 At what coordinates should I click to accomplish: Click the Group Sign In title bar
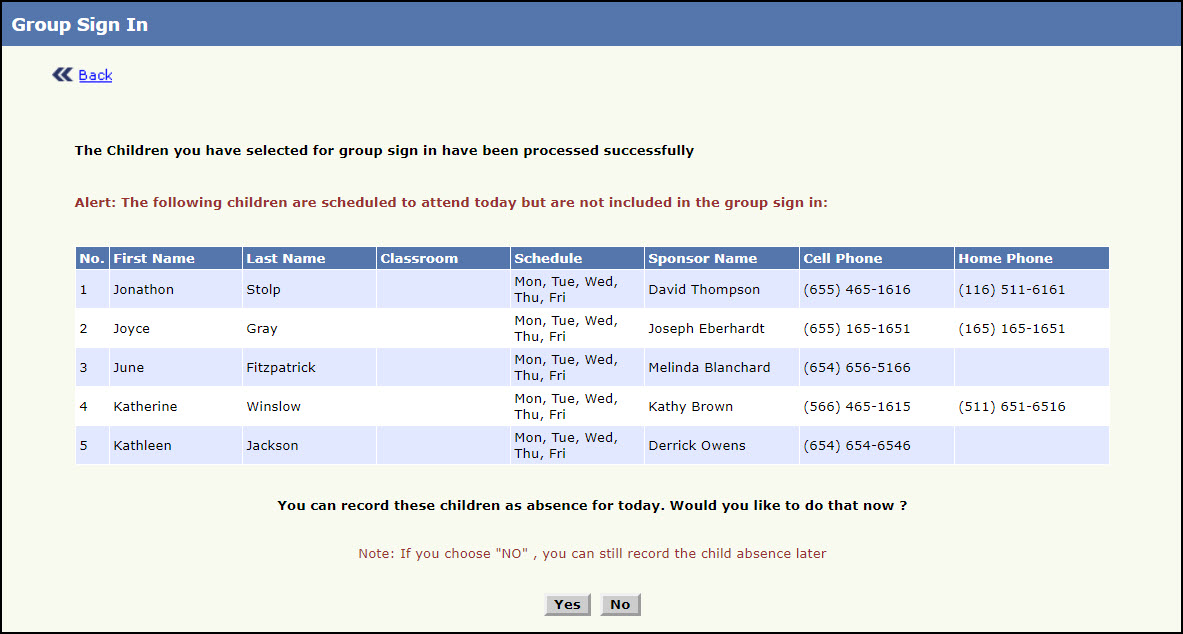[79, 24]
